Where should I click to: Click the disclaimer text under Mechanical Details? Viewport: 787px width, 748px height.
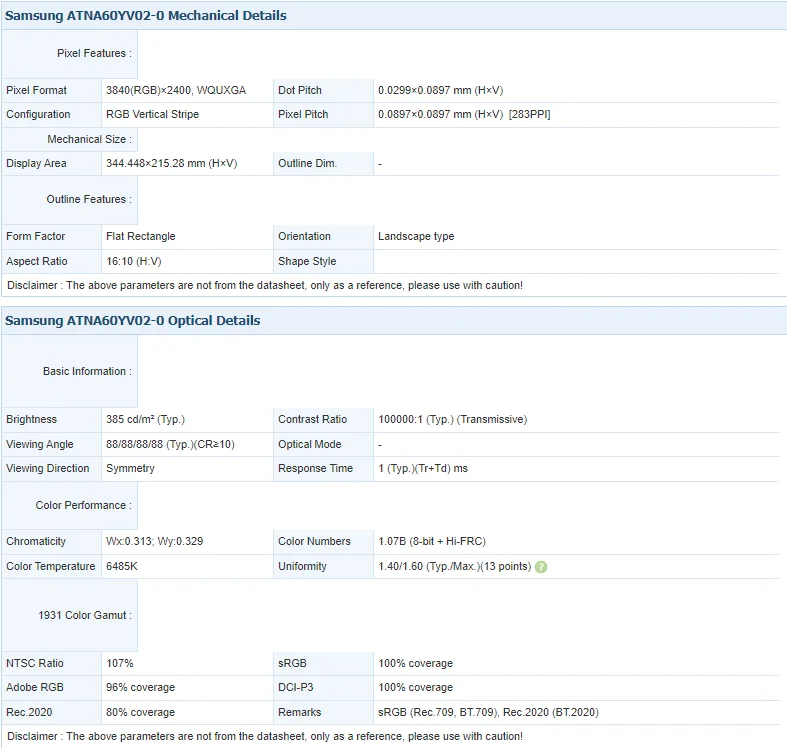point(265,285)
